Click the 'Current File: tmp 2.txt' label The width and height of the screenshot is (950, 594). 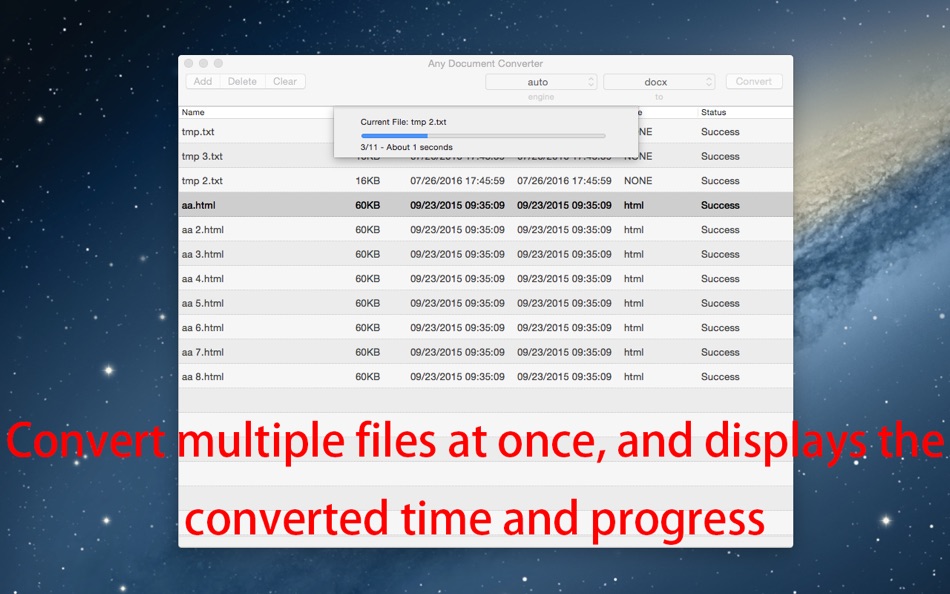(x=404, y=122)
